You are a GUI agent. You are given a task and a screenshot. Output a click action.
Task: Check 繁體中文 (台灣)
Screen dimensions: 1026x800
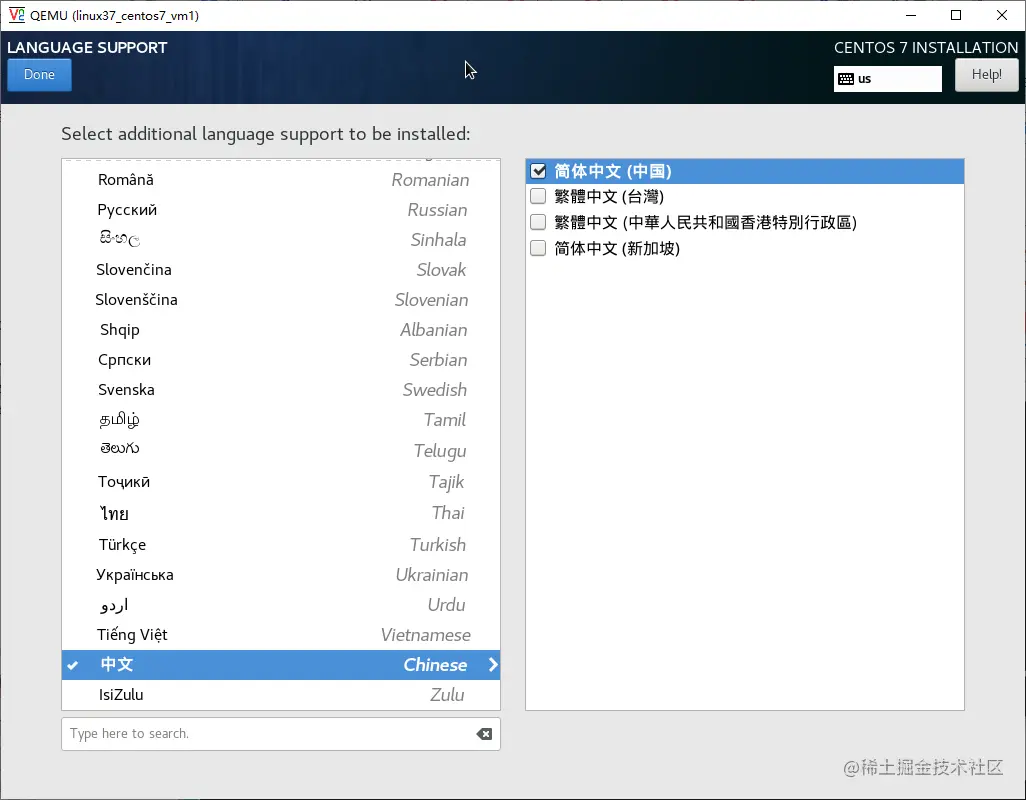click(x=538, y=196)
